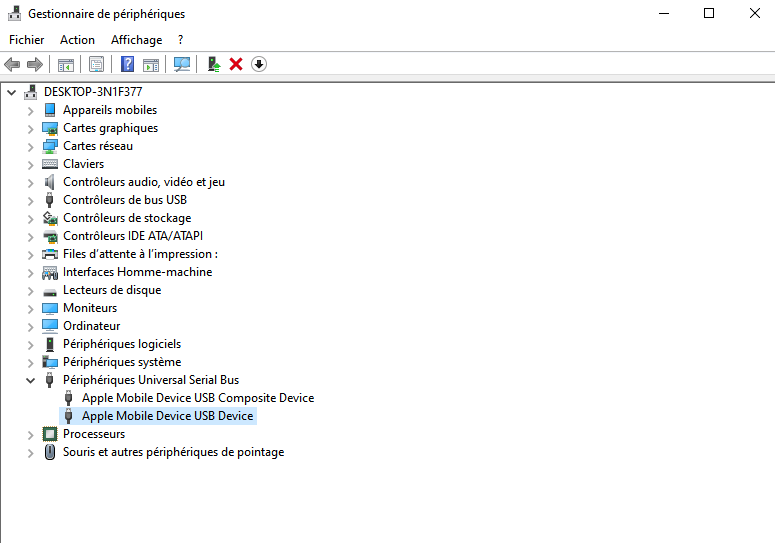The image size is (775, 543).
Task: Collapse the DESKTOP-3N1F377 root node
Action: (x=12, y=92)
